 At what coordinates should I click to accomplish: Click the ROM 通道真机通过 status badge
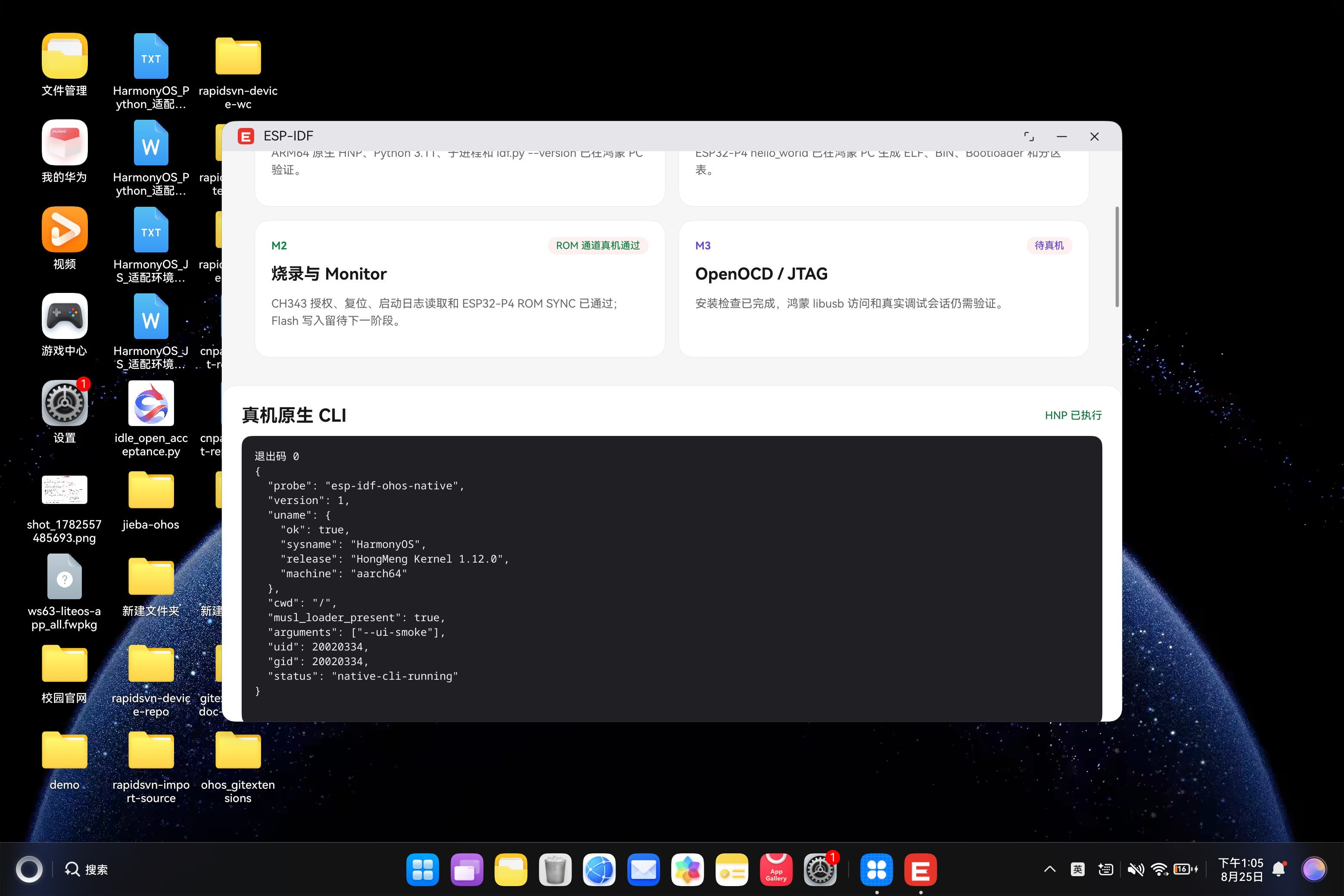click(x=598, y=245)
